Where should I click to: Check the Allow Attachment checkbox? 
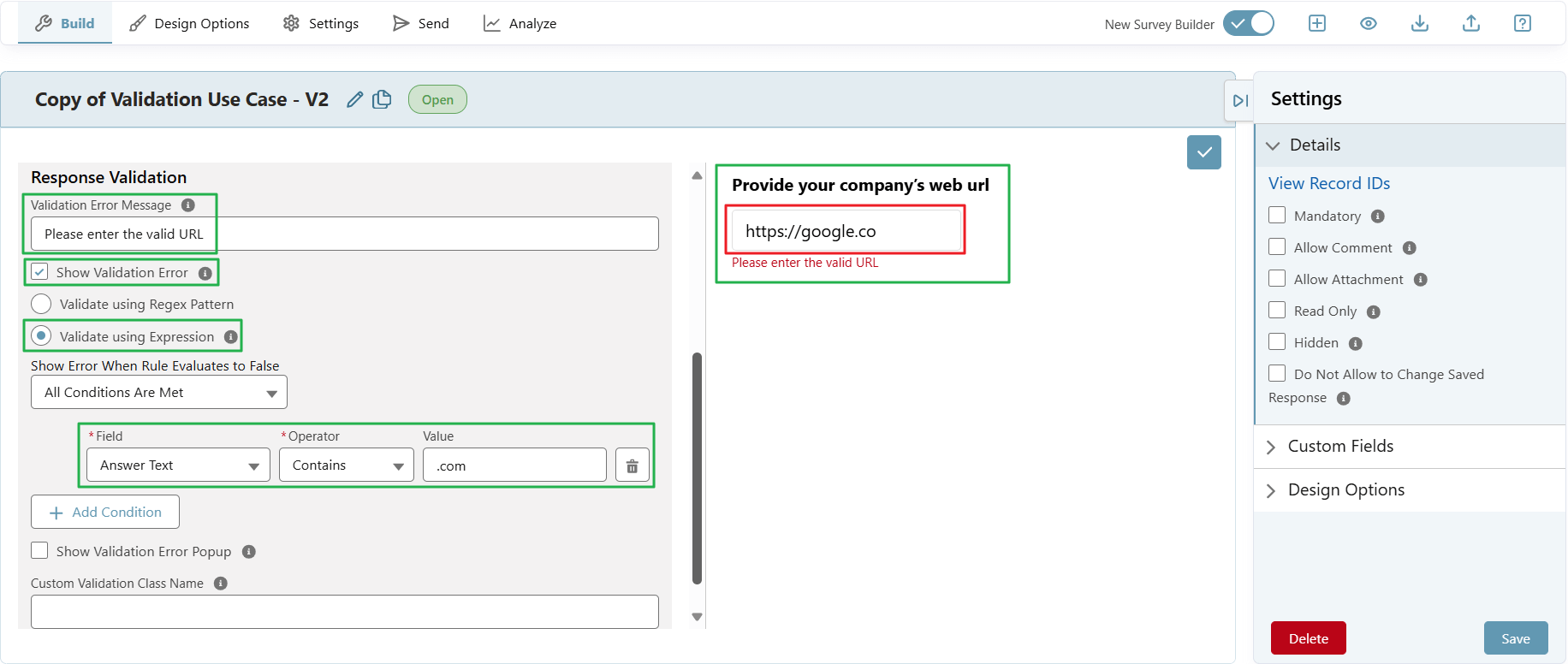tap(1277, 278)
